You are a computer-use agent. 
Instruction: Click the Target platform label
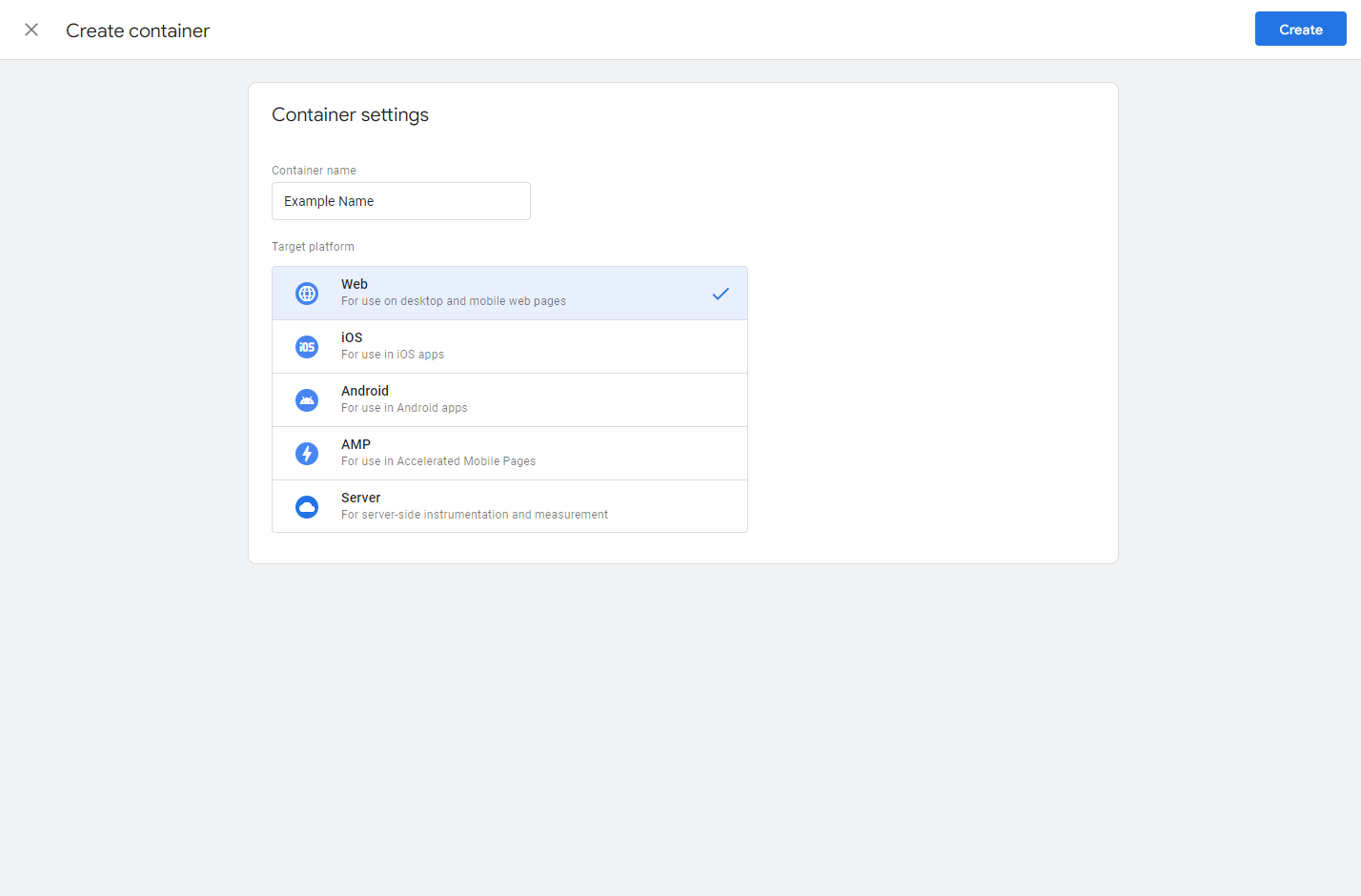tap(313, 247)
